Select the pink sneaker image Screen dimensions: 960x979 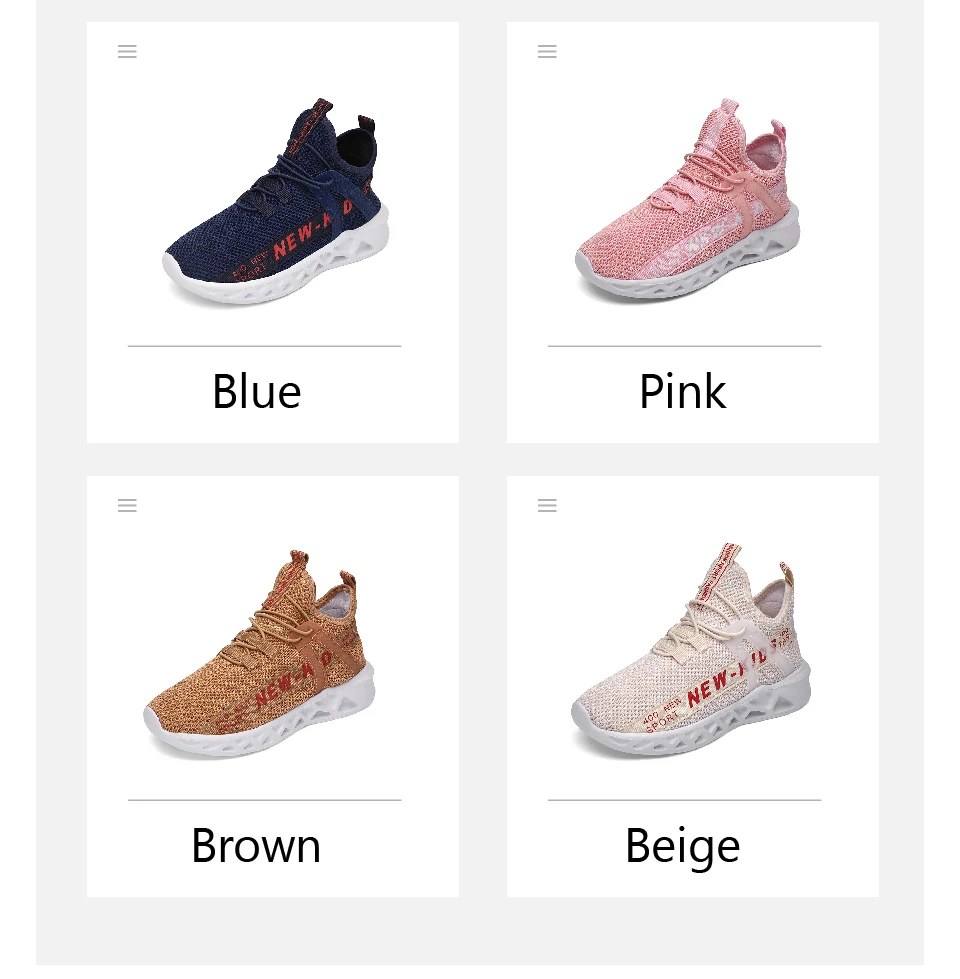point(687,200)
